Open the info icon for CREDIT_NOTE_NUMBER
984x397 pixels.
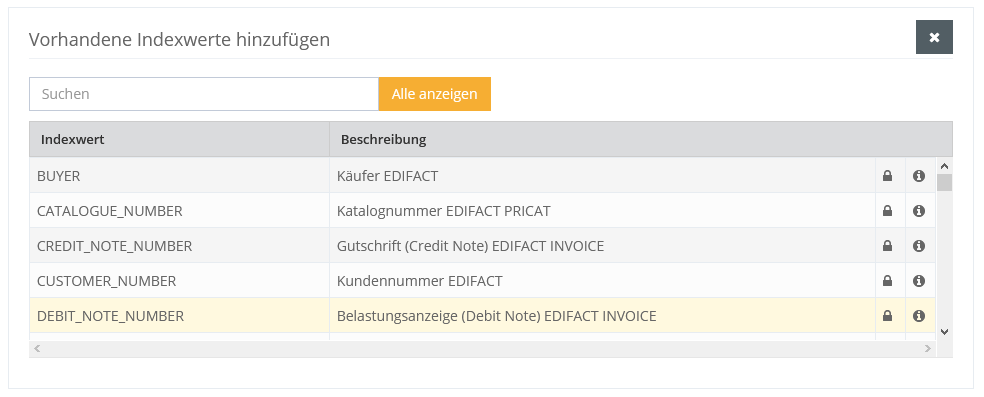(x=919, y=246)
